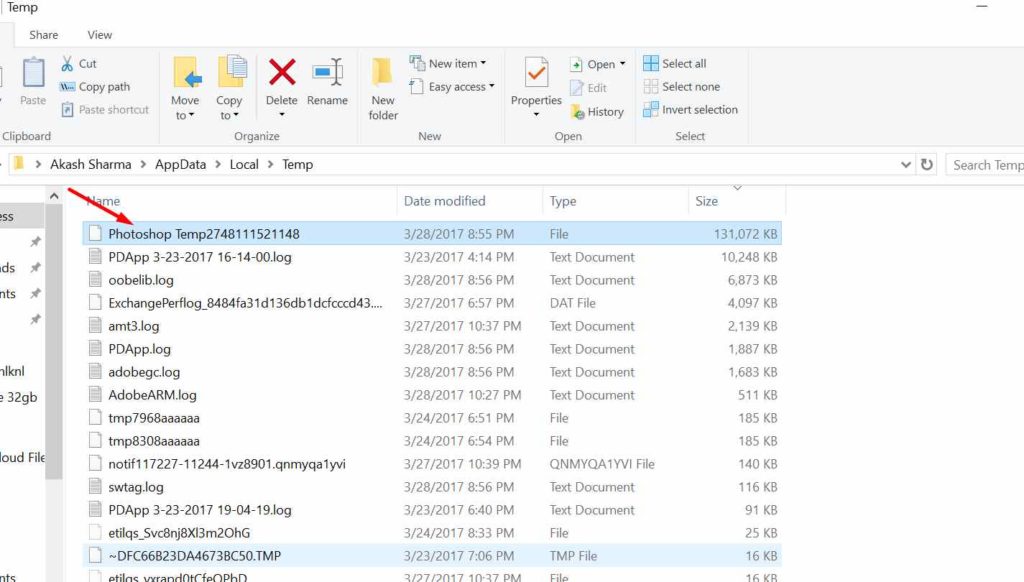Open Properties with the checkmark icon
Screen dimensions: 1024x582
[x=536, y=73]
